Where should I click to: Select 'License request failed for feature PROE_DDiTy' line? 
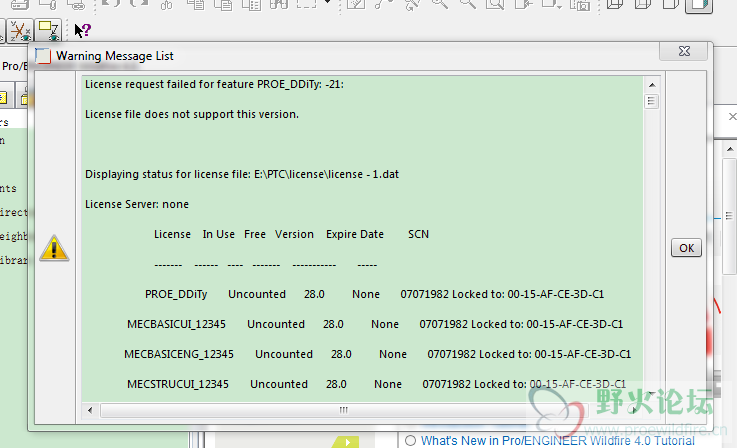pos(214,84)
